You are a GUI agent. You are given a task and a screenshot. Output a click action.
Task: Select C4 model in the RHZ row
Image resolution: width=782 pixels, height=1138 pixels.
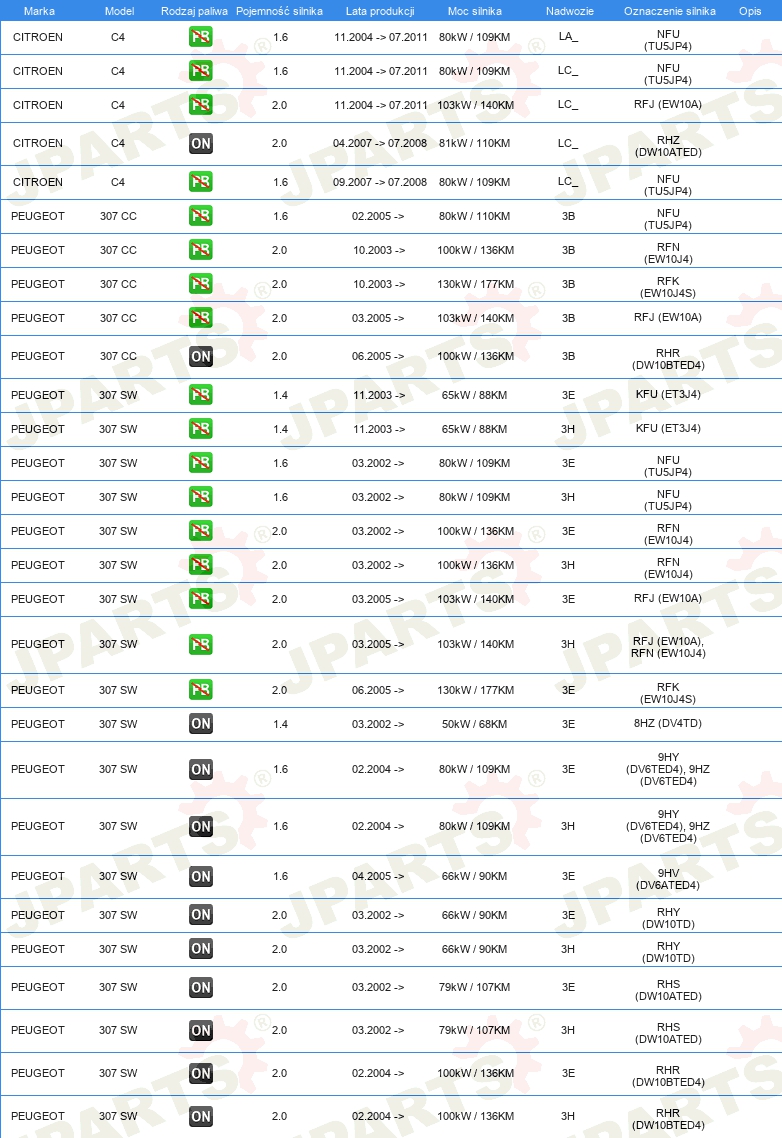(x=118, y=144)
